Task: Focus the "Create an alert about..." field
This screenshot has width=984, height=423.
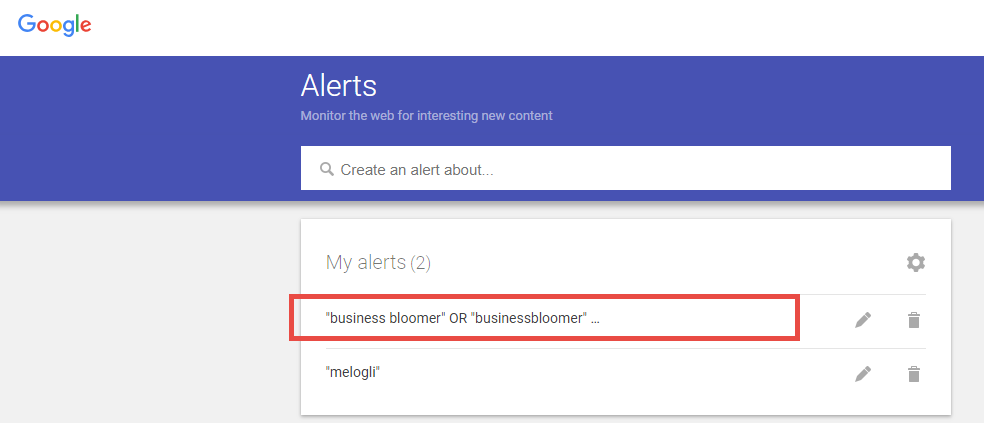Action: [x=626, y=168]
